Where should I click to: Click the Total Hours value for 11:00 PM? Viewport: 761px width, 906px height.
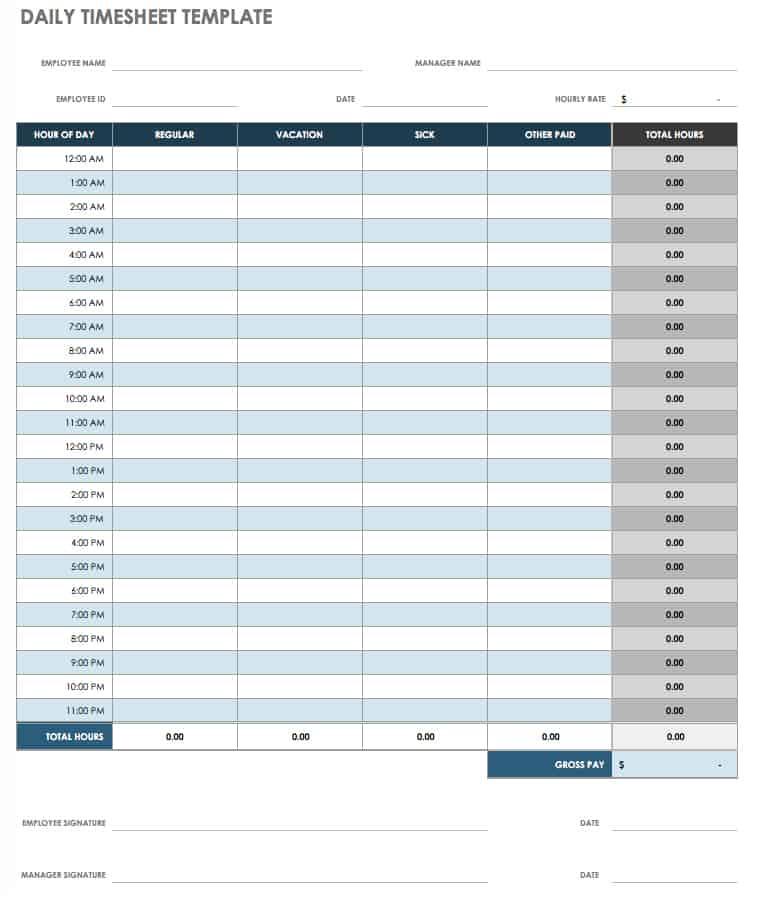point(675,711)
